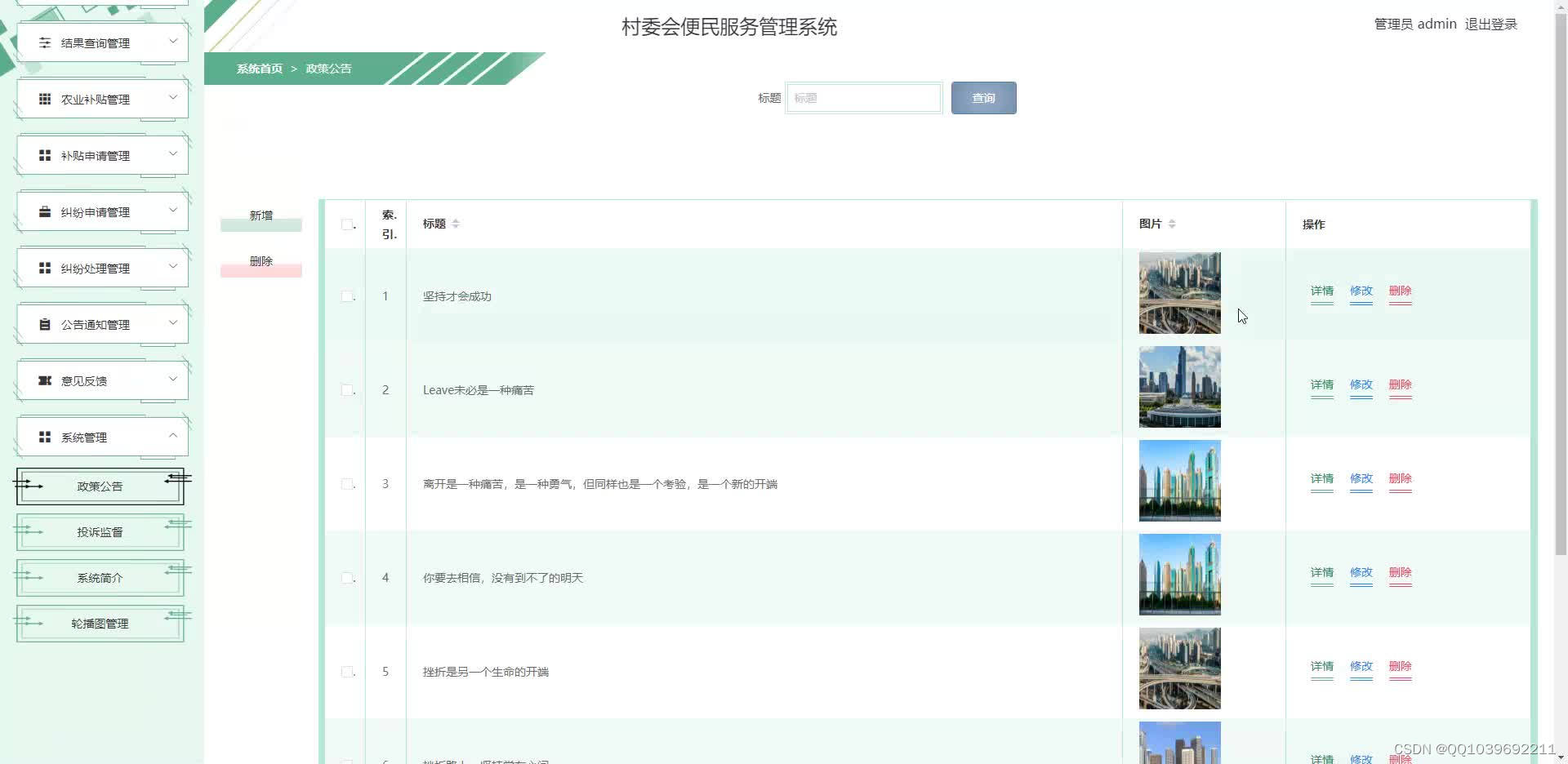Viewport: 1568px width, 764px height.
Task: Open 详情 for row 你要去相信
Action: click(1321, 573)
